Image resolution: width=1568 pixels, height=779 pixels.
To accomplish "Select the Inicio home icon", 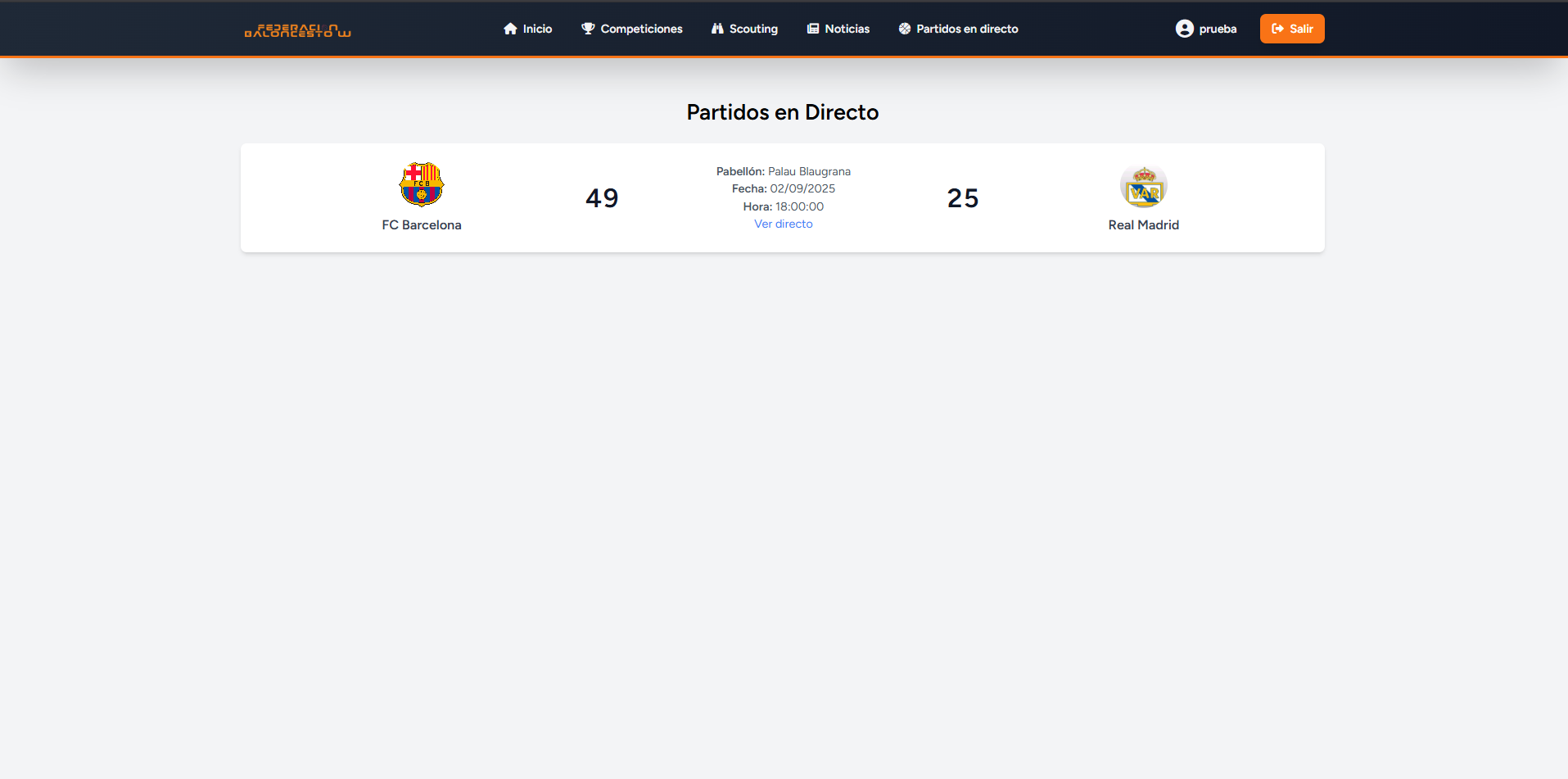I will point(509,28).
